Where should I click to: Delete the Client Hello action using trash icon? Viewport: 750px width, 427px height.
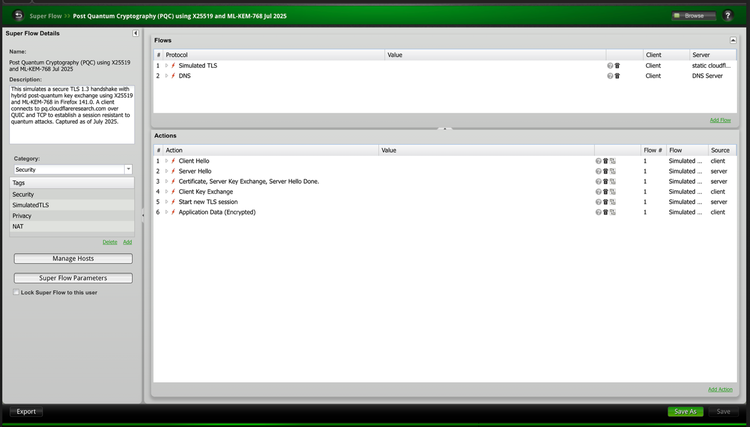click(605, 161)
